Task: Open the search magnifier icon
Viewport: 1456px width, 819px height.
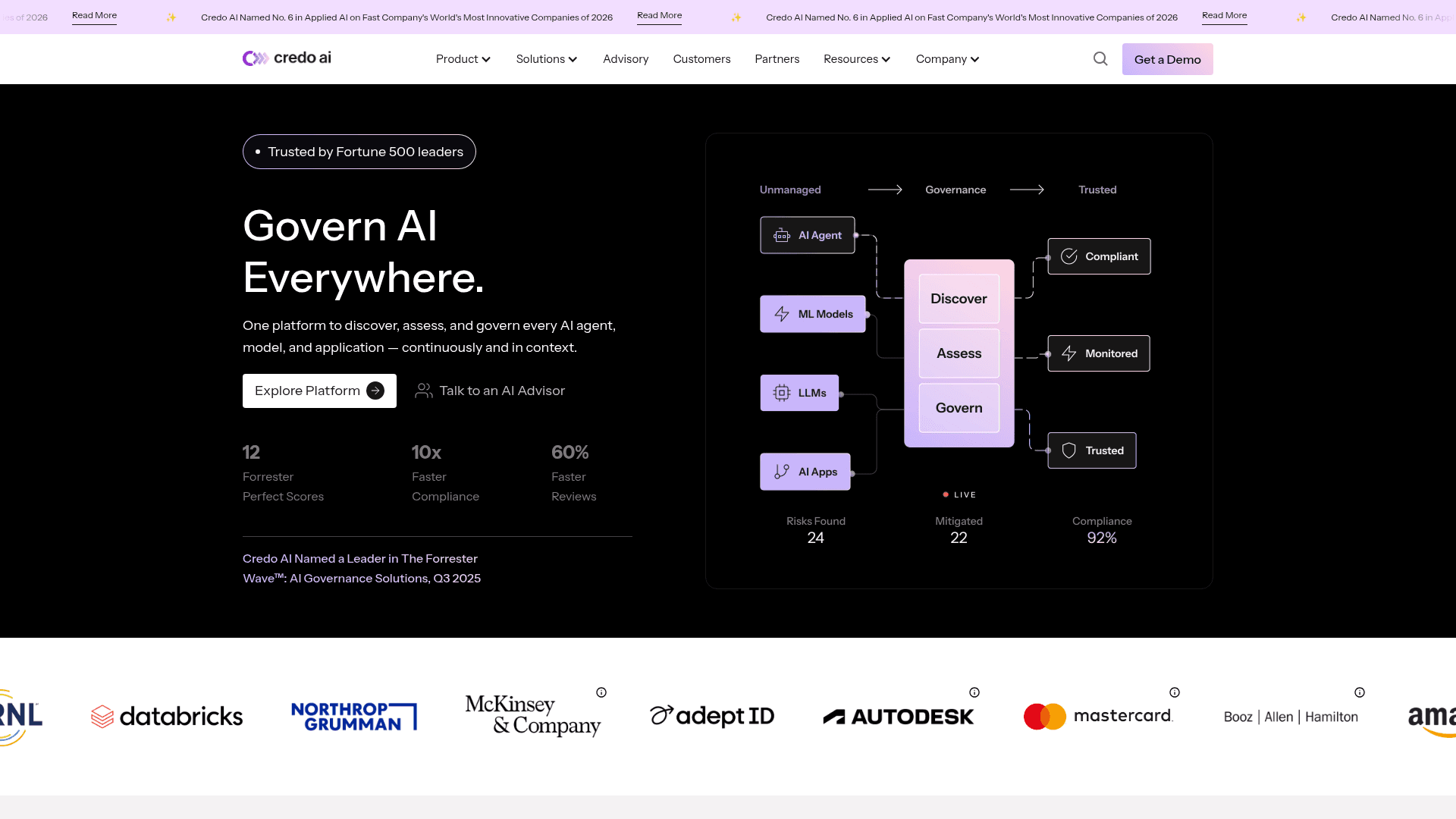Action: [x=1100, y=59]
